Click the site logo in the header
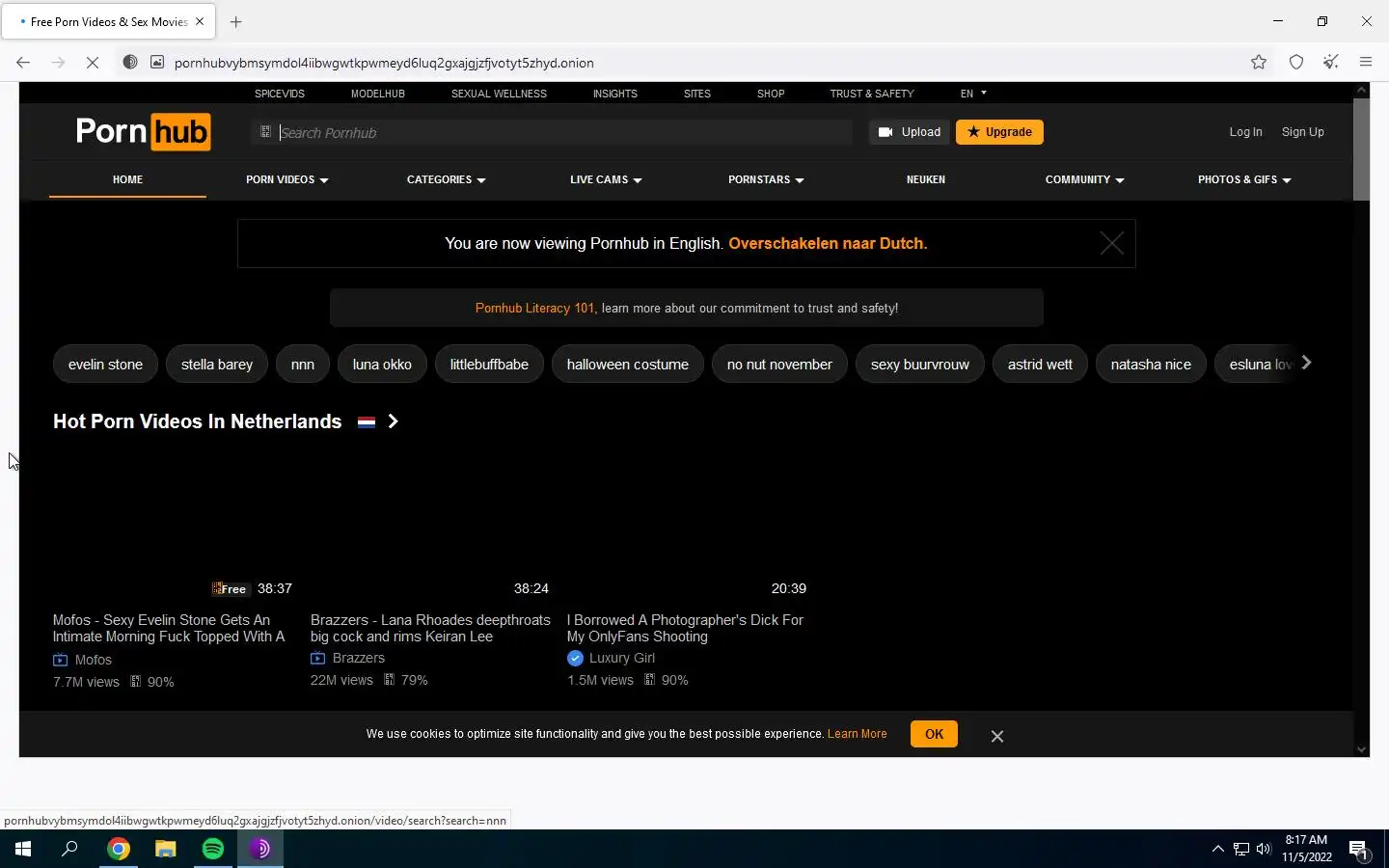 click(144, 132)
